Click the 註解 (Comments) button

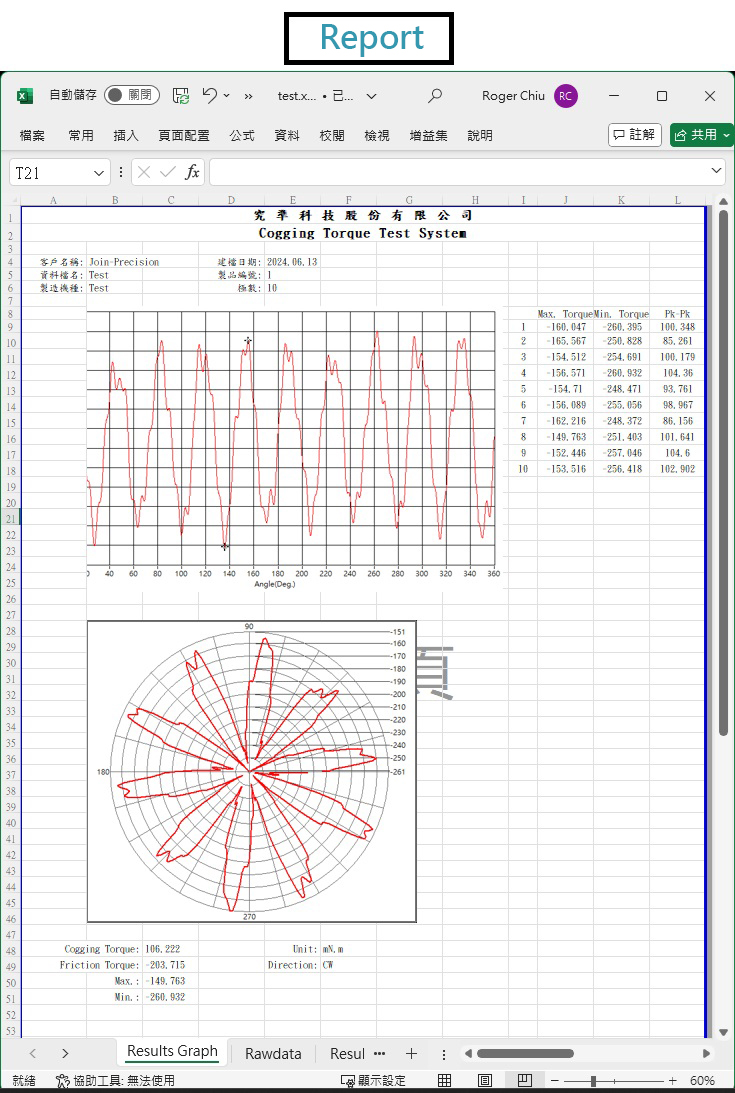tap(635, 135)
